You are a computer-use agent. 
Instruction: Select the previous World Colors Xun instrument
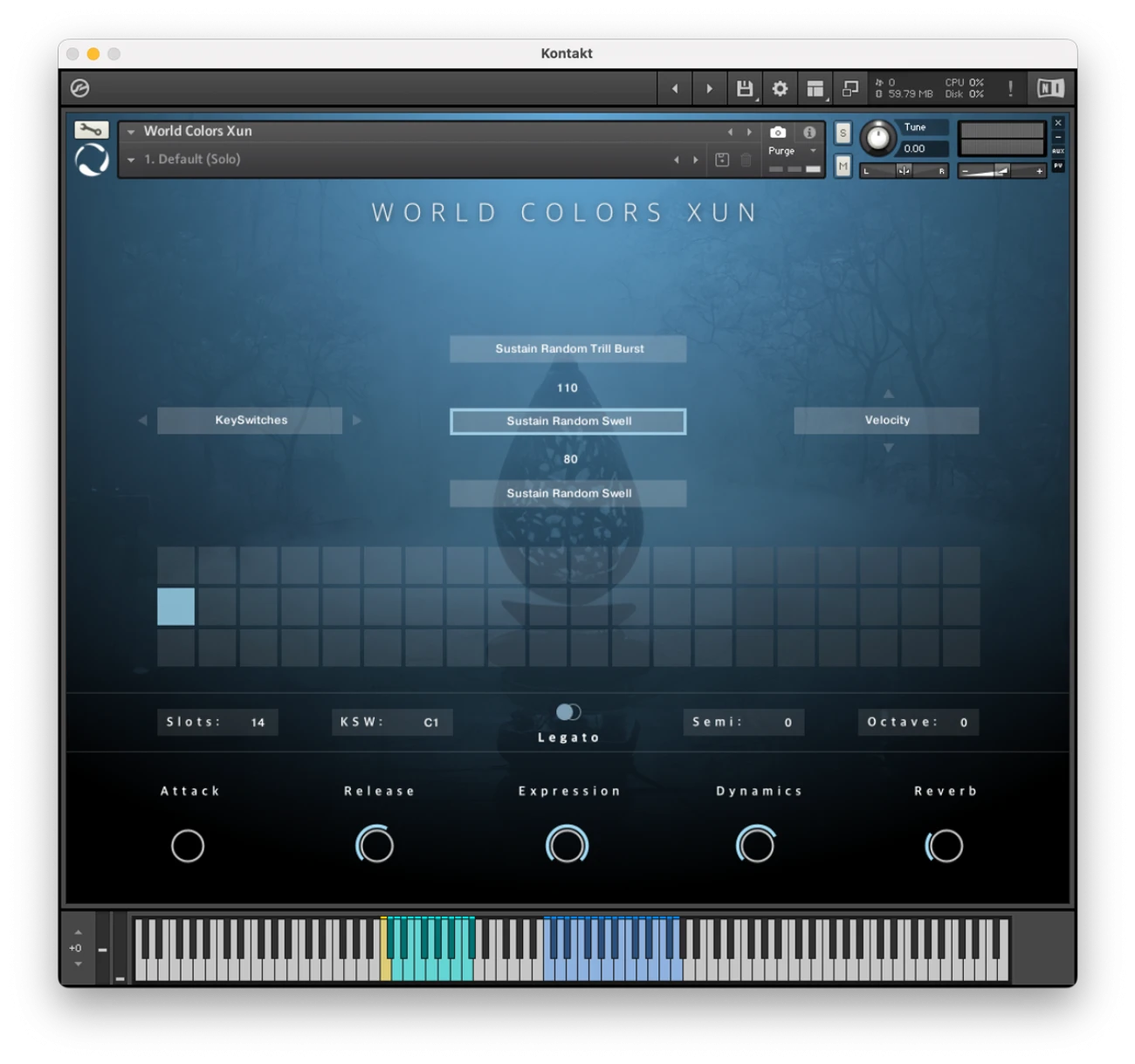point(731,132)
